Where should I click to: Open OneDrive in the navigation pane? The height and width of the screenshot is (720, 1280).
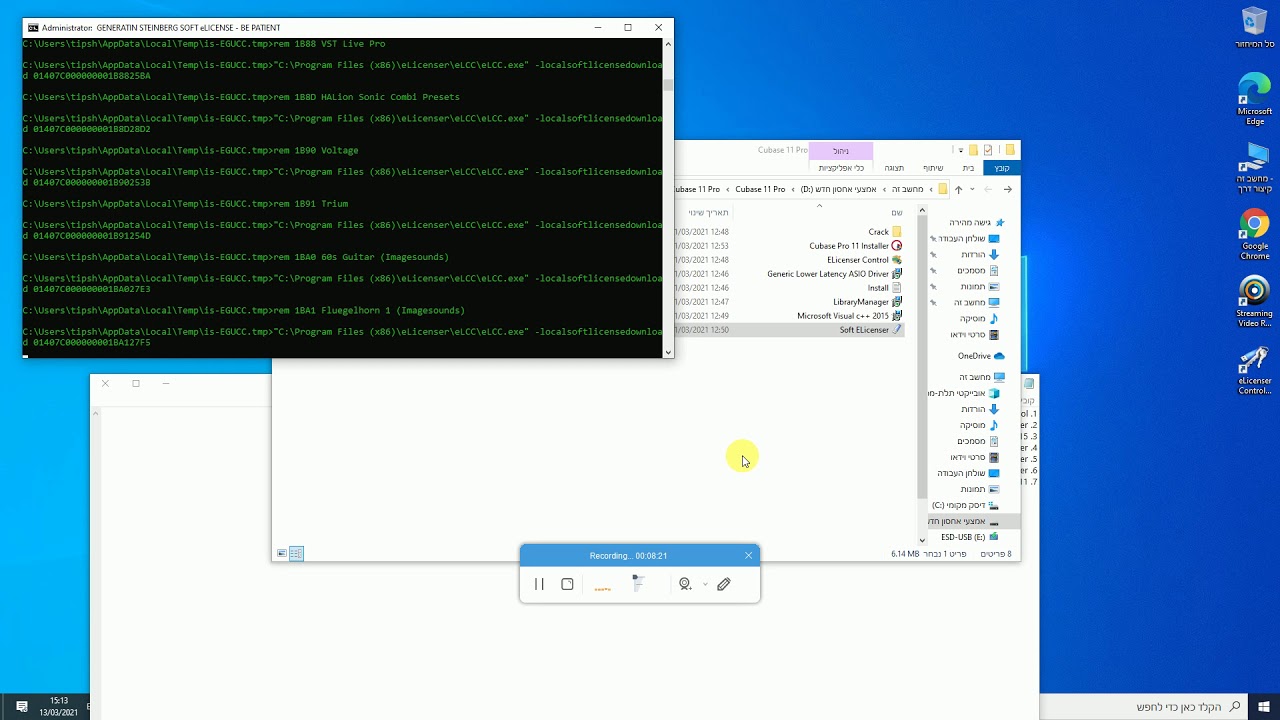(x=981, y=356)
